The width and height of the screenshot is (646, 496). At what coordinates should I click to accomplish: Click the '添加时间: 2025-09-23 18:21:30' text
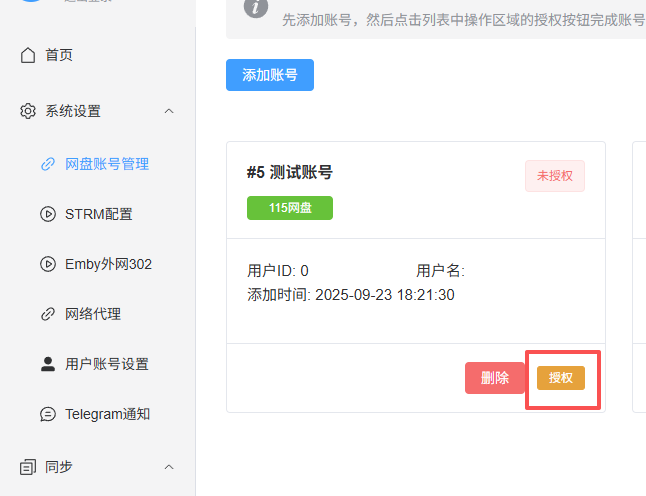click(x=351, y=295)
